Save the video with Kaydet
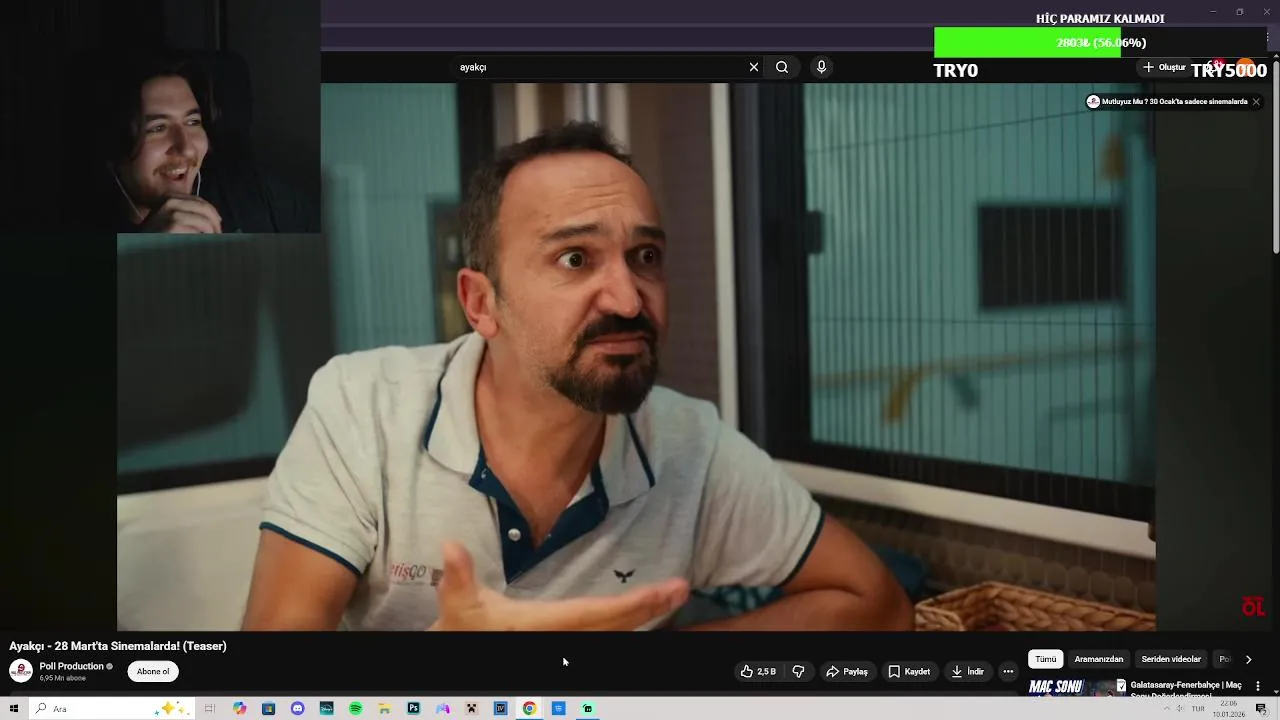 (x=909, y=672)
